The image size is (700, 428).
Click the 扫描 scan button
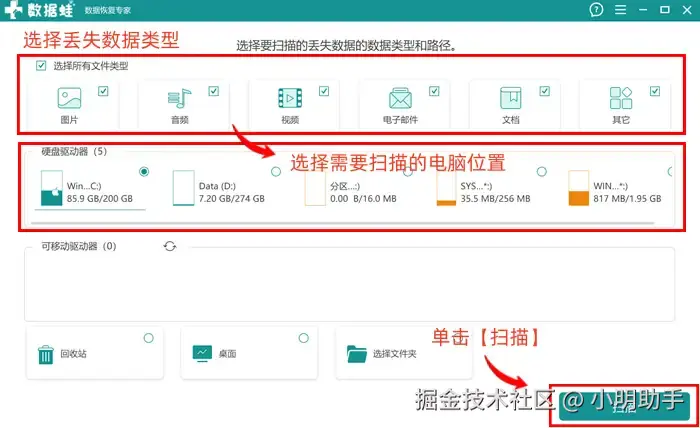(x=624, y=407)
